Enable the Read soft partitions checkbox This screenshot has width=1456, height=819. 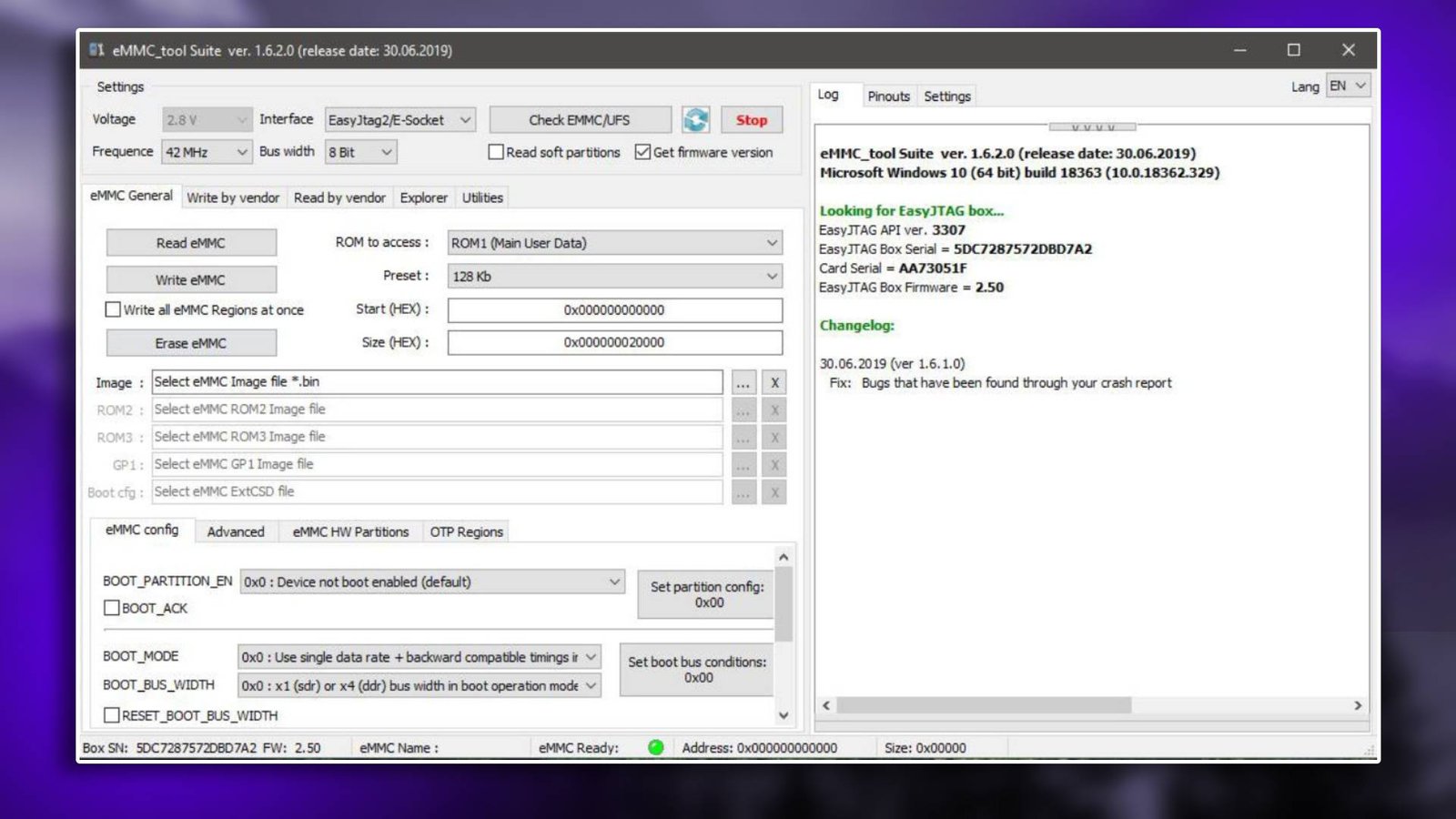click(x=497, y=152)
